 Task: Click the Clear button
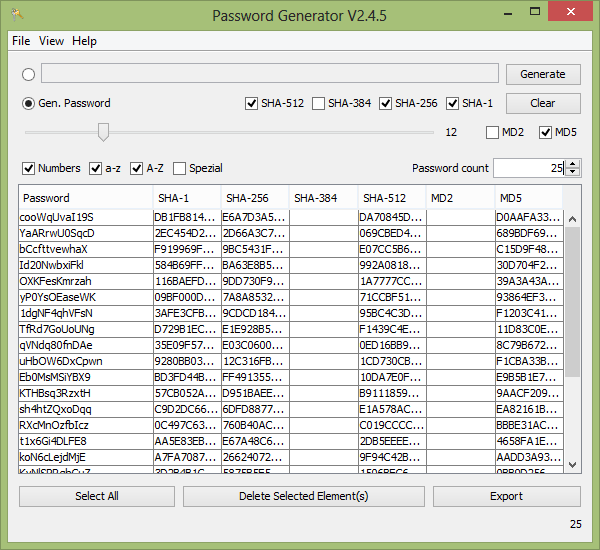543,103
